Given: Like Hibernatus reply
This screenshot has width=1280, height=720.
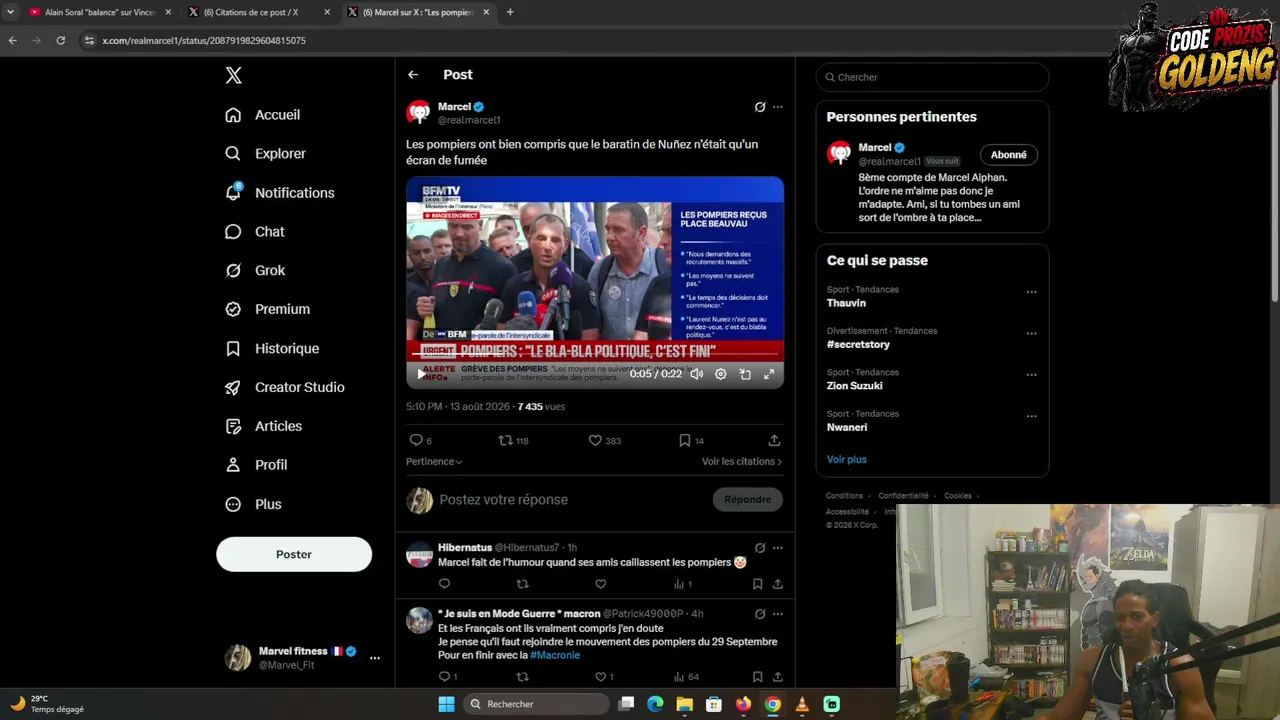Looking at the screenshot, I should pos(601,584).
